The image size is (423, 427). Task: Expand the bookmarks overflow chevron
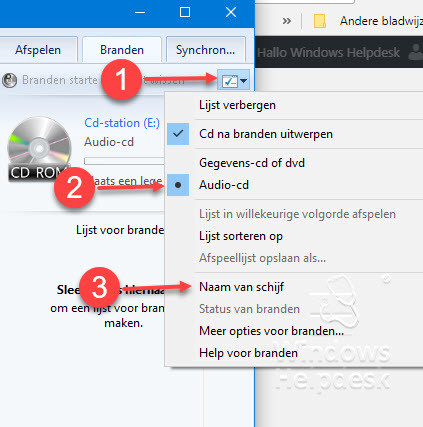tap(287, 21)
